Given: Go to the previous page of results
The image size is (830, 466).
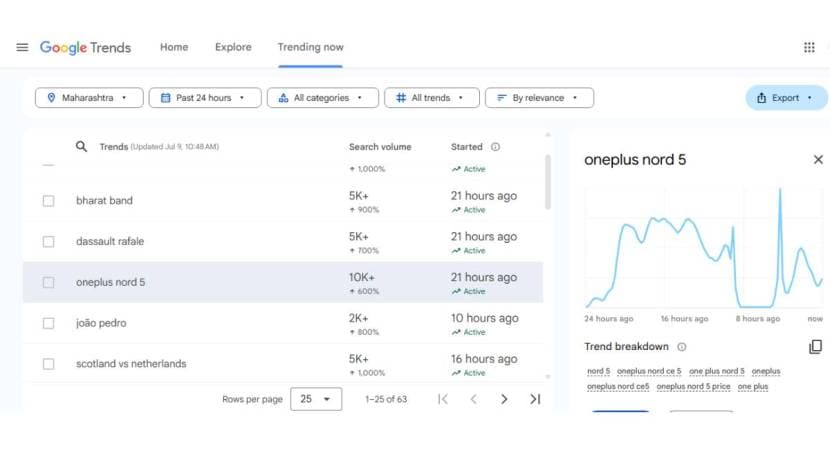Looking at the screenshot, I should [x=473, y=399].
